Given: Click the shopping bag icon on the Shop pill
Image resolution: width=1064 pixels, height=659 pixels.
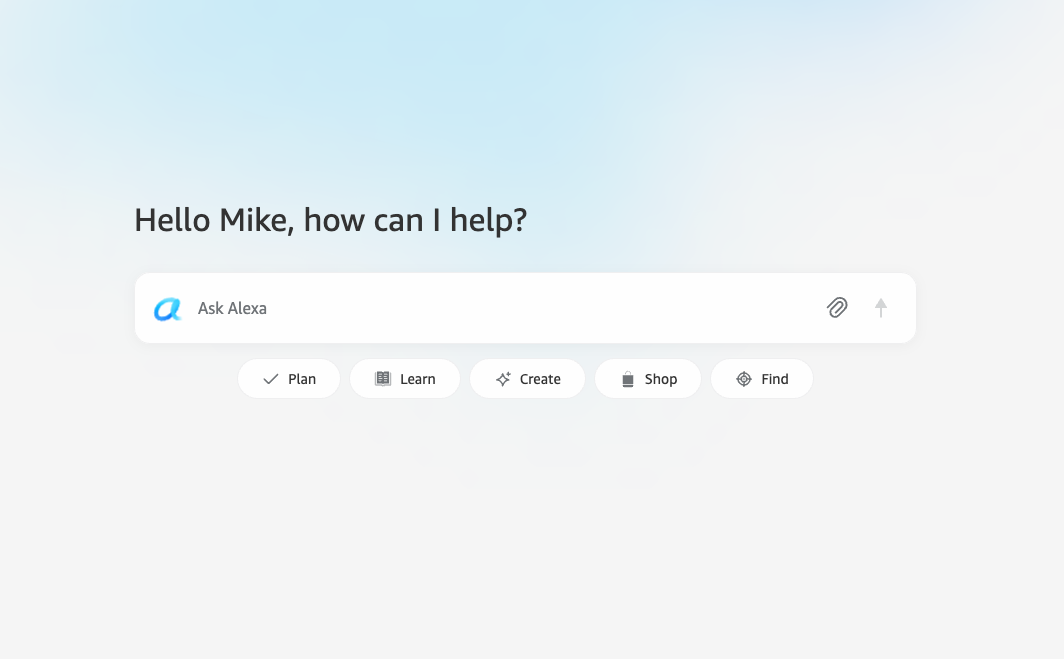Looking at the screenshot, I should 627,378.
